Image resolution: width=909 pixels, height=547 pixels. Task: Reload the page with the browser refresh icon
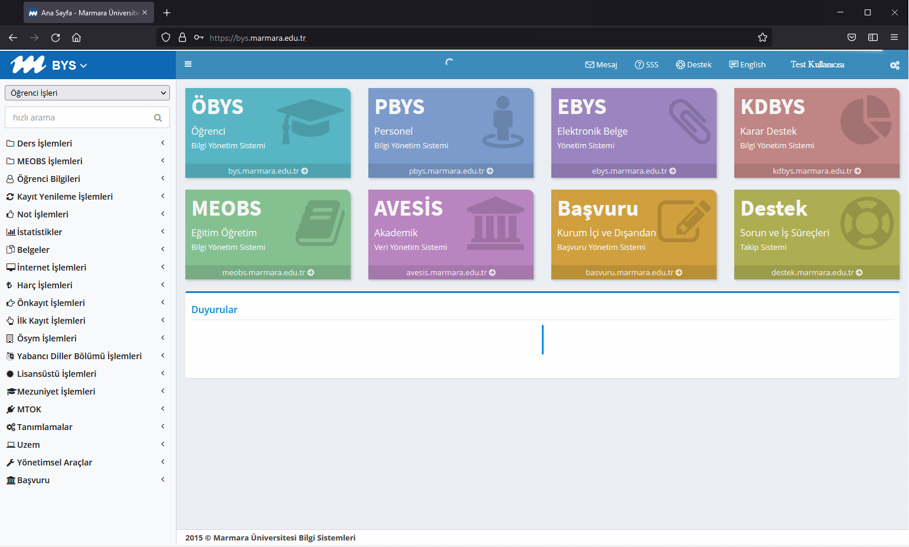click(56, 38)
